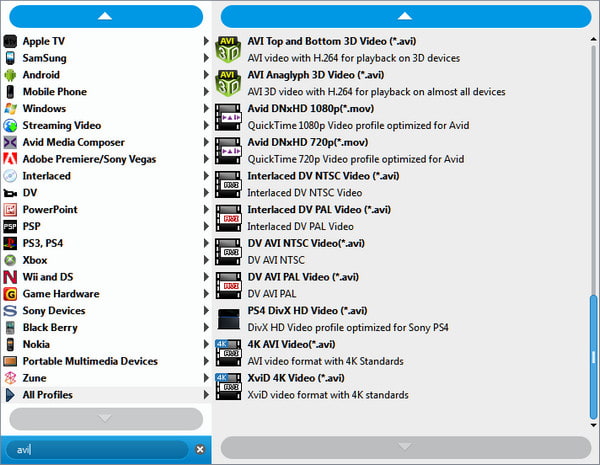Expand the Apple TV submenu arrow

click(206, 41)
